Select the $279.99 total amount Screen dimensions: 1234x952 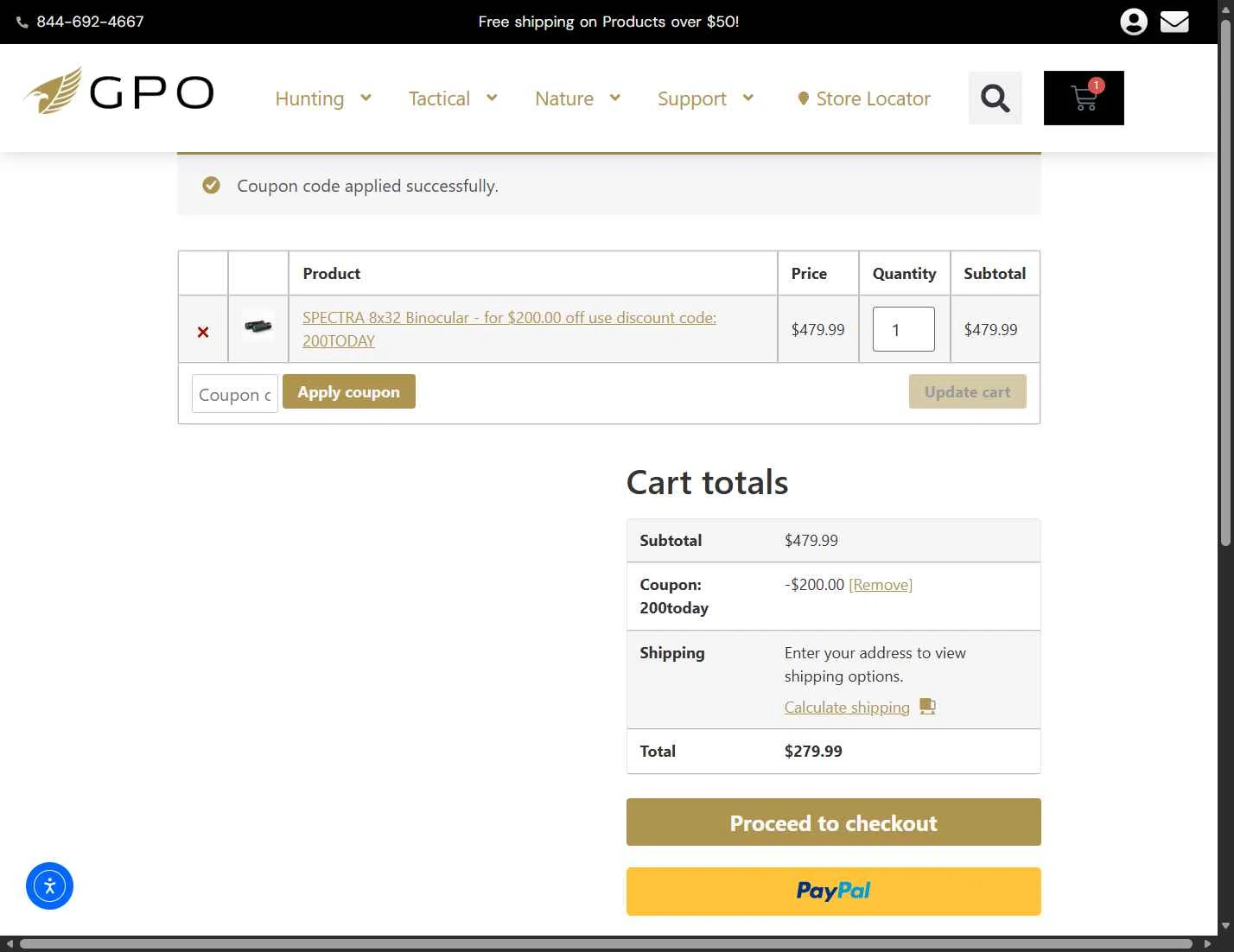pyautogui.click(x=813, y=751)
